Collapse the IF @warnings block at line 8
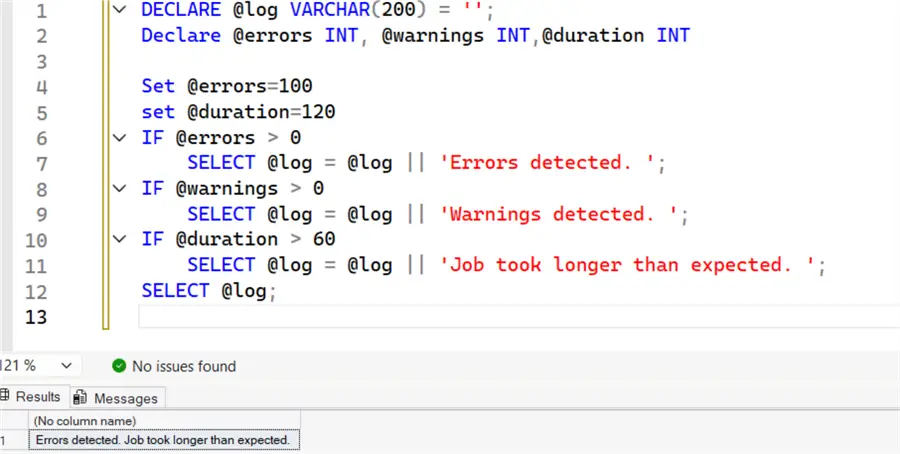 click(119, 188)
